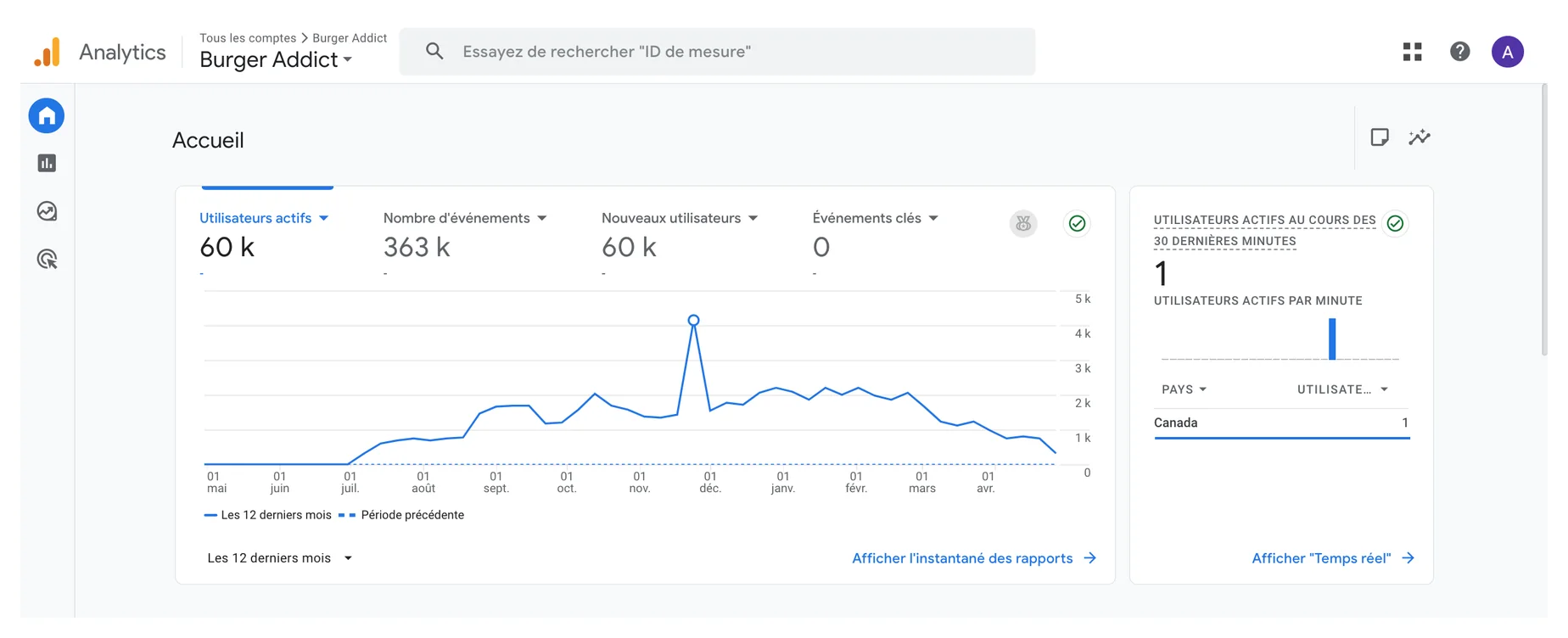This screenshot has width=1568, height=638.
Task: Open the UTILISATE… metric dropdown
Action: click(x=1342, y=389)
